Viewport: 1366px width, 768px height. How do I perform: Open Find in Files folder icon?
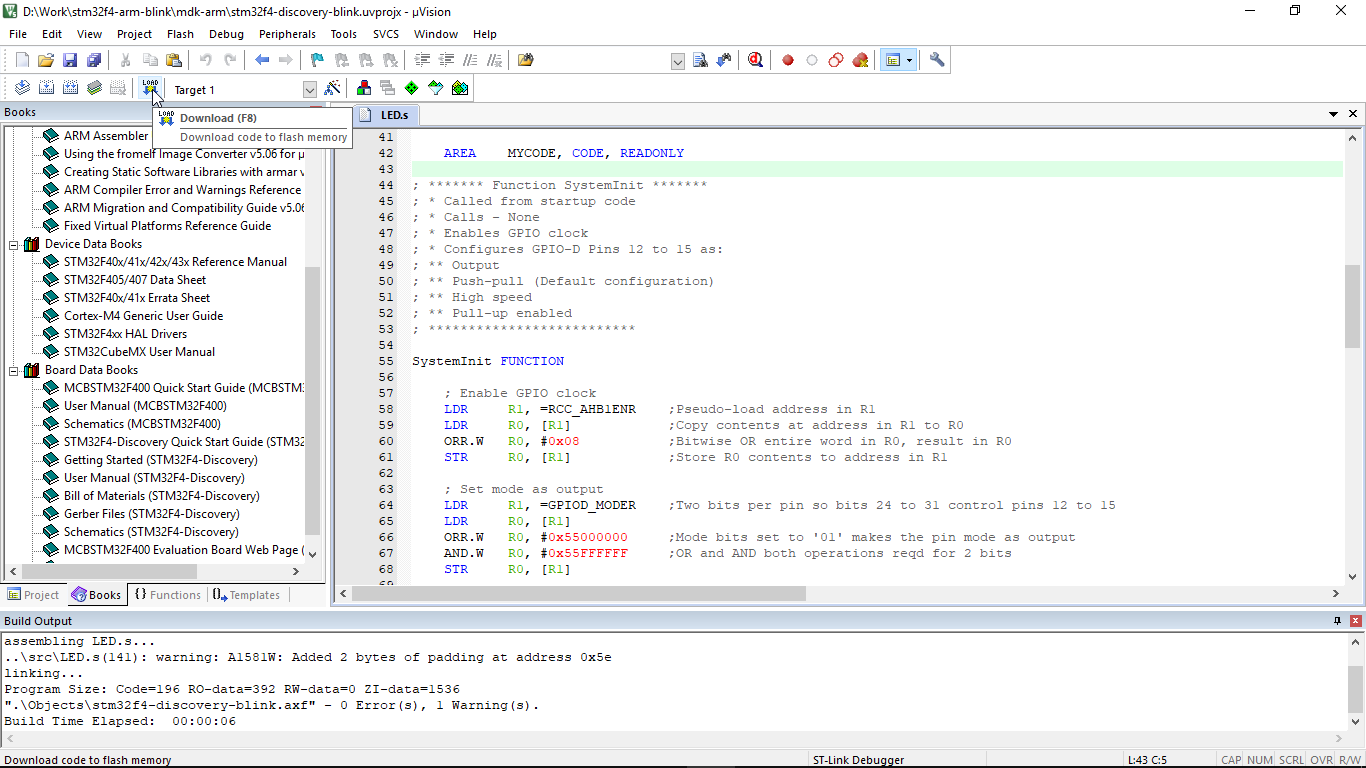point(526,60)
